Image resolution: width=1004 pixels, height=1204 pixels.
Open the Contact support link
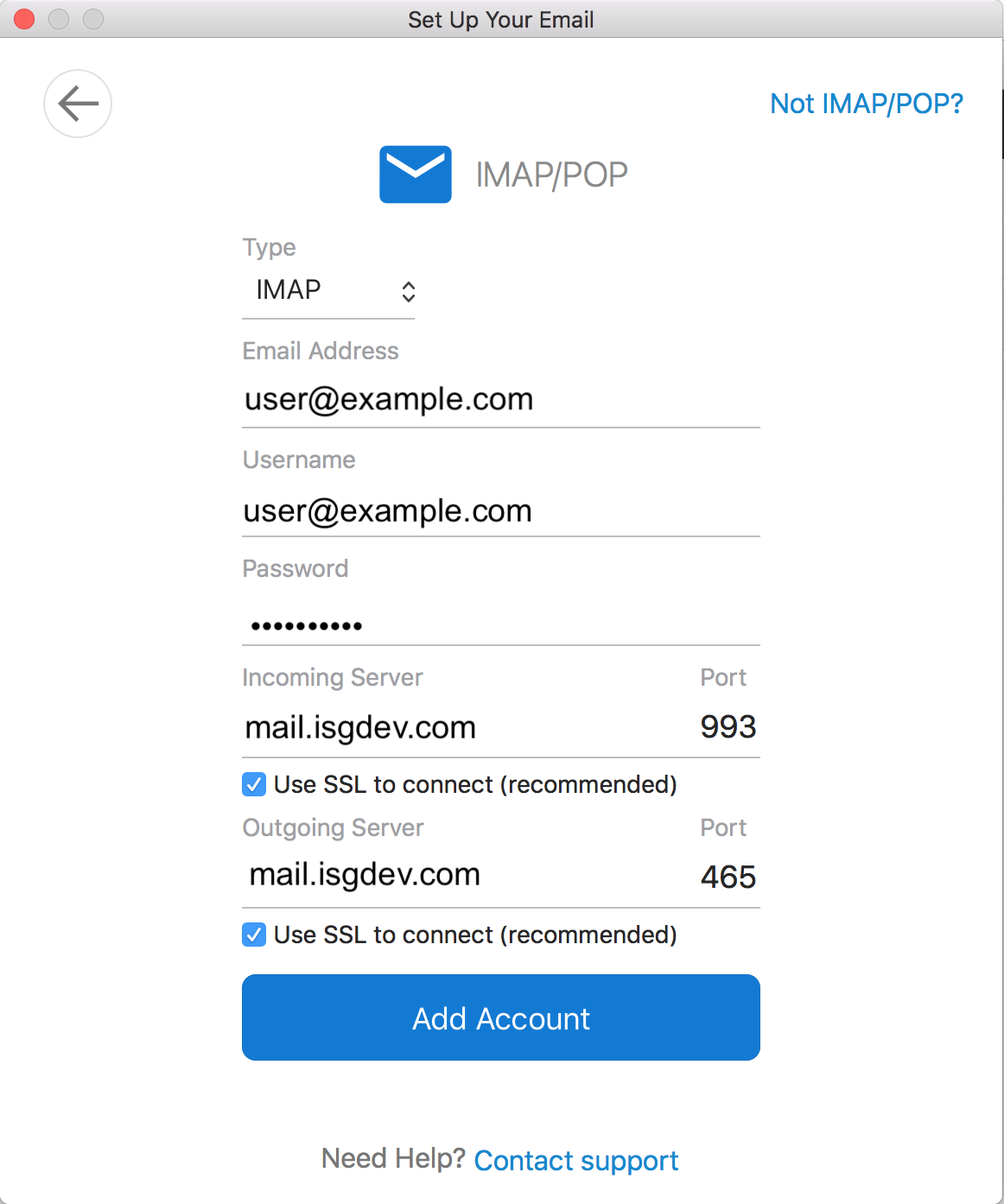pos(576,1160)
